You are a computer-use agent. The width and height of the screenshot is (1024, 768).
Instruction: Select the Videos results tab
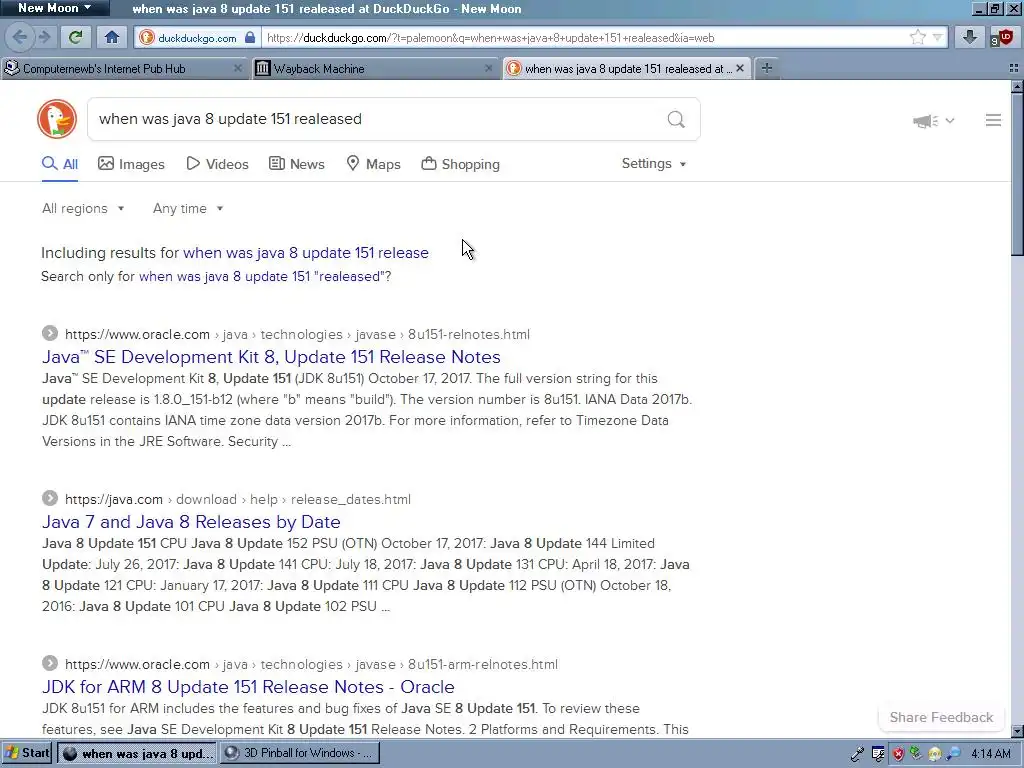click(217, 164)
